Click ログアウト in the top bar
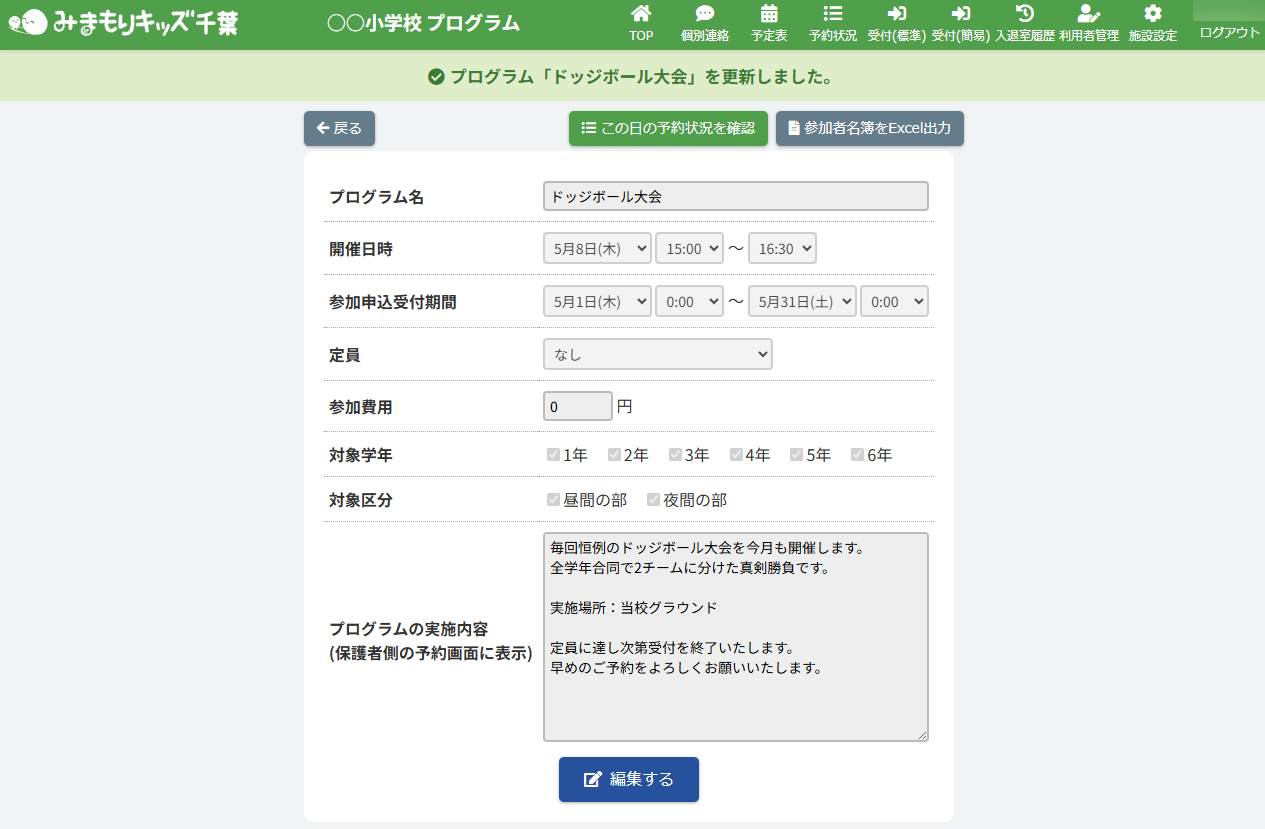Viewport: 1265px width, 829px height. point(1229,32)
